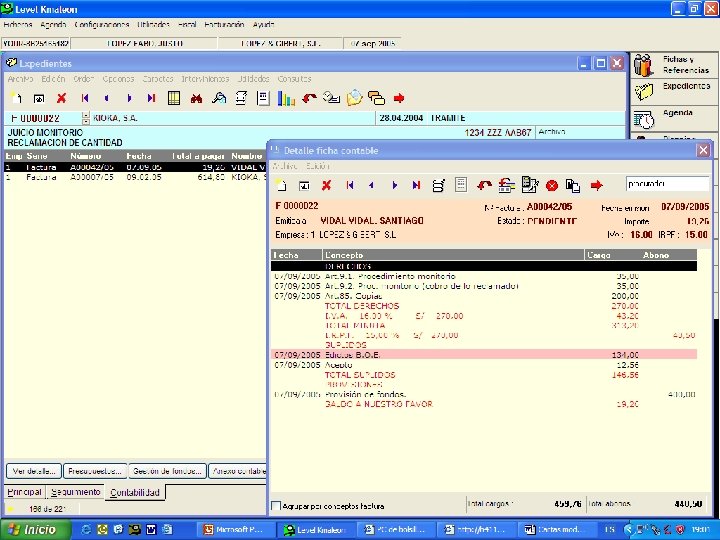Click the Ver detalle... button

[34, 471]
